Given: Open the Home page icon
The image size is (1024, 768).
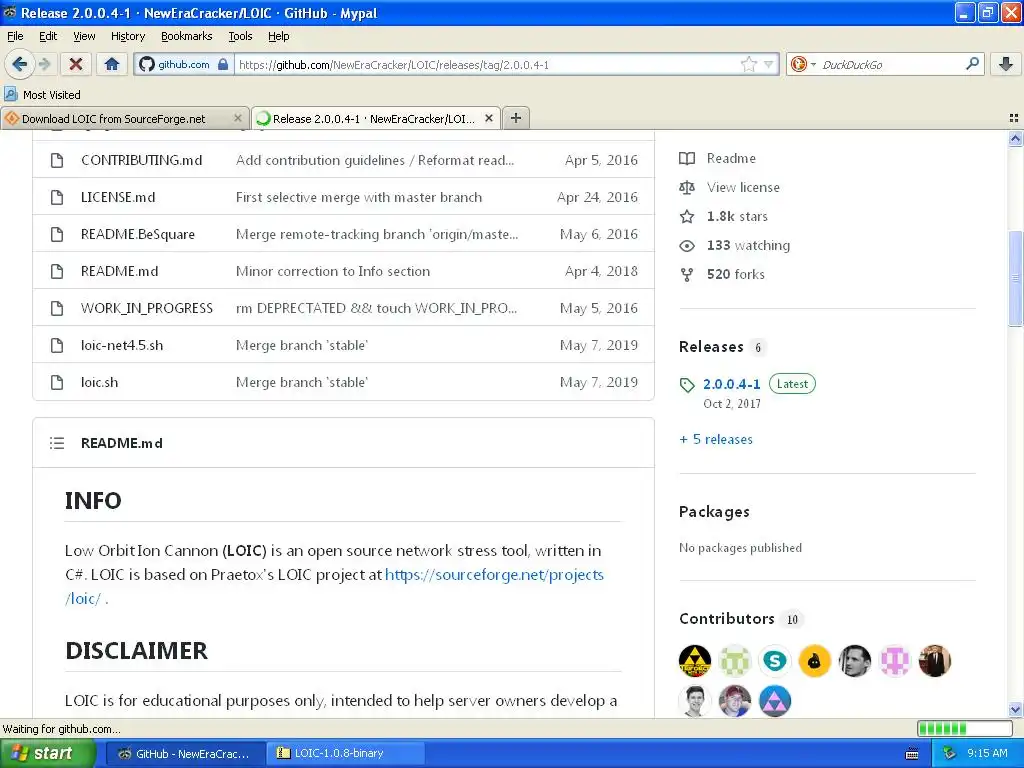Looking at the screenshot, I should pos(112,64).
